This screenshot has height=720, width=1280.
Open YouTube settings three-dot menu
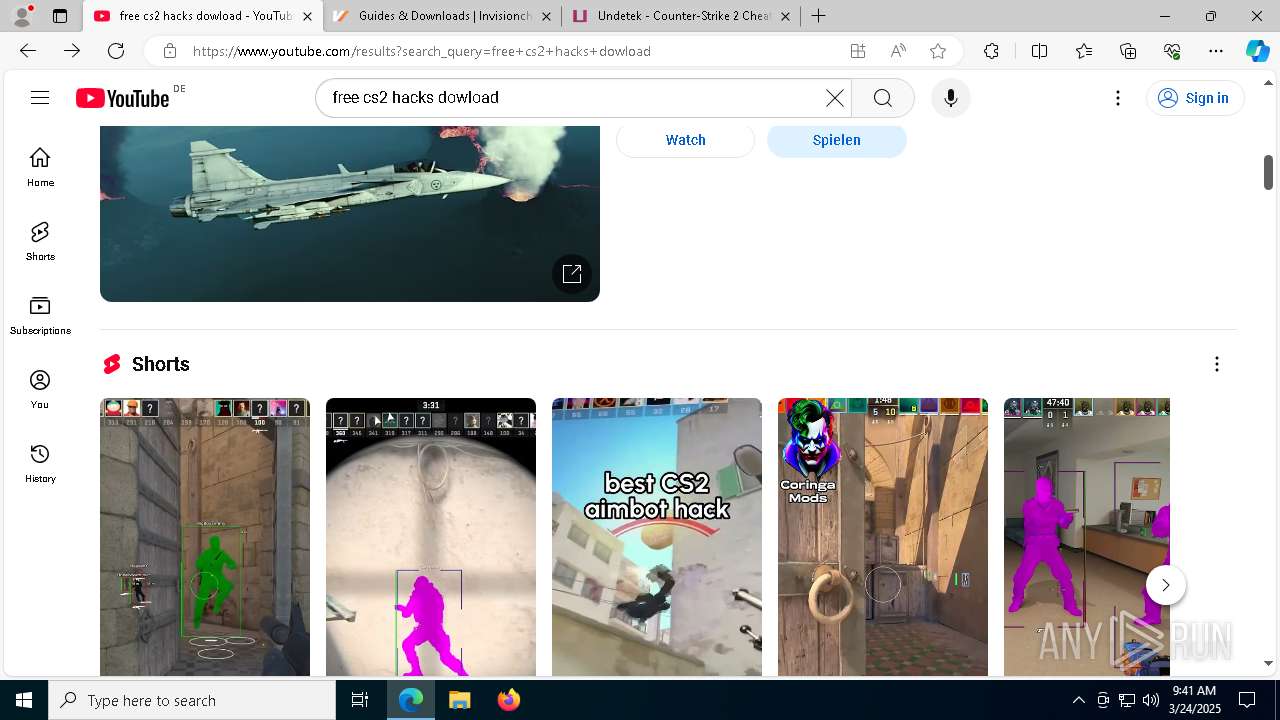(1118, 97)
